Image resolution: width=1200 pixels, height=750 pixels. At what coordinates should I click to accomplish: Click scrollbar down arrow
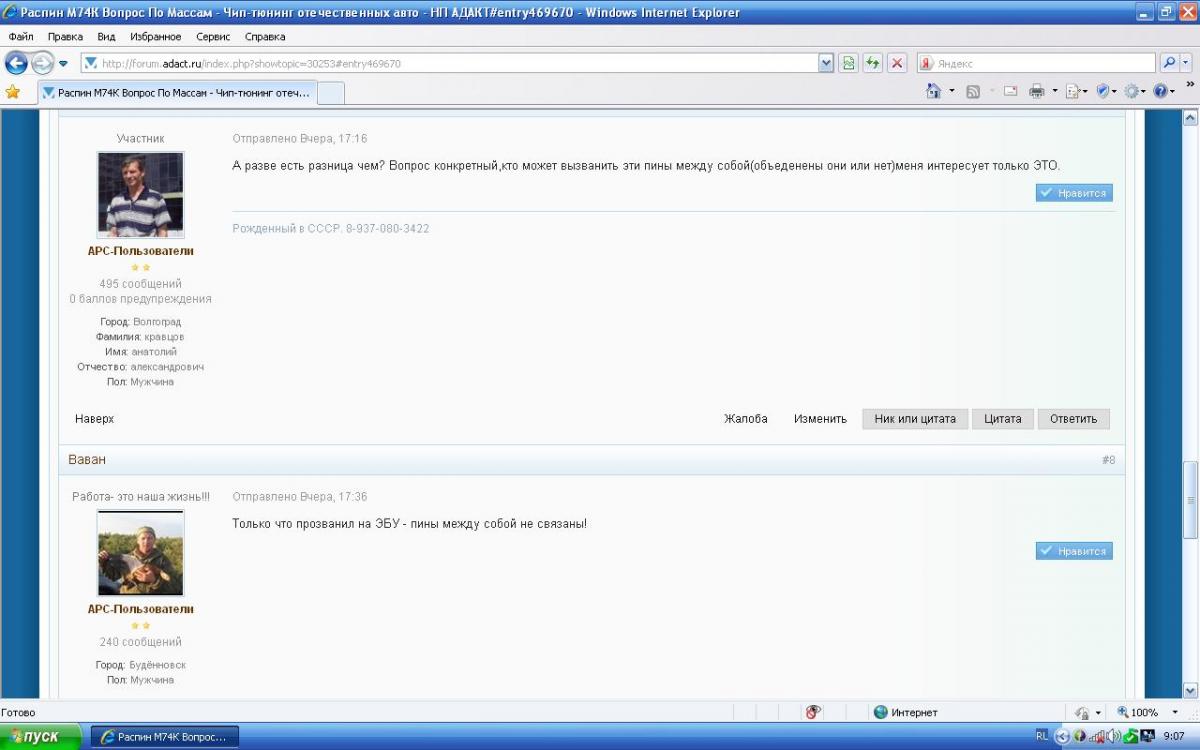click(1190, 690)
